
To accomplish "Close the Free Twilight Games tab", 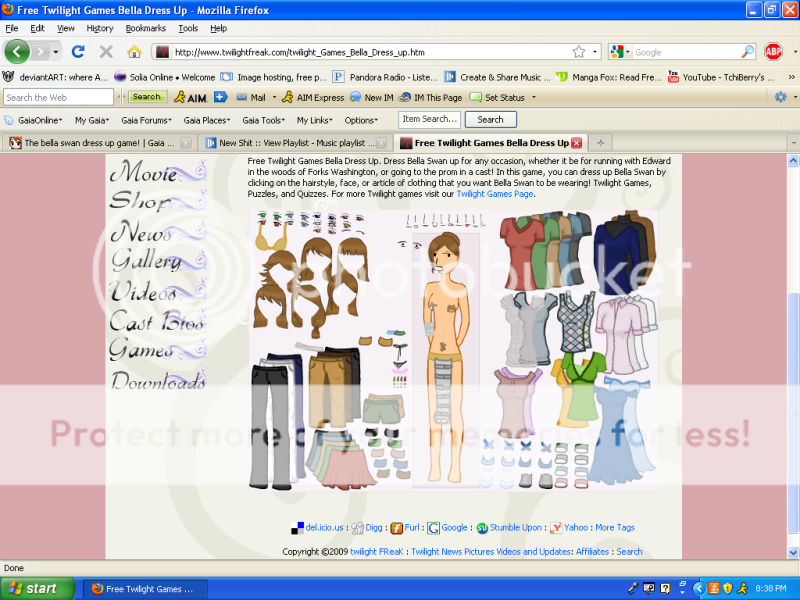I will point(576,143).
